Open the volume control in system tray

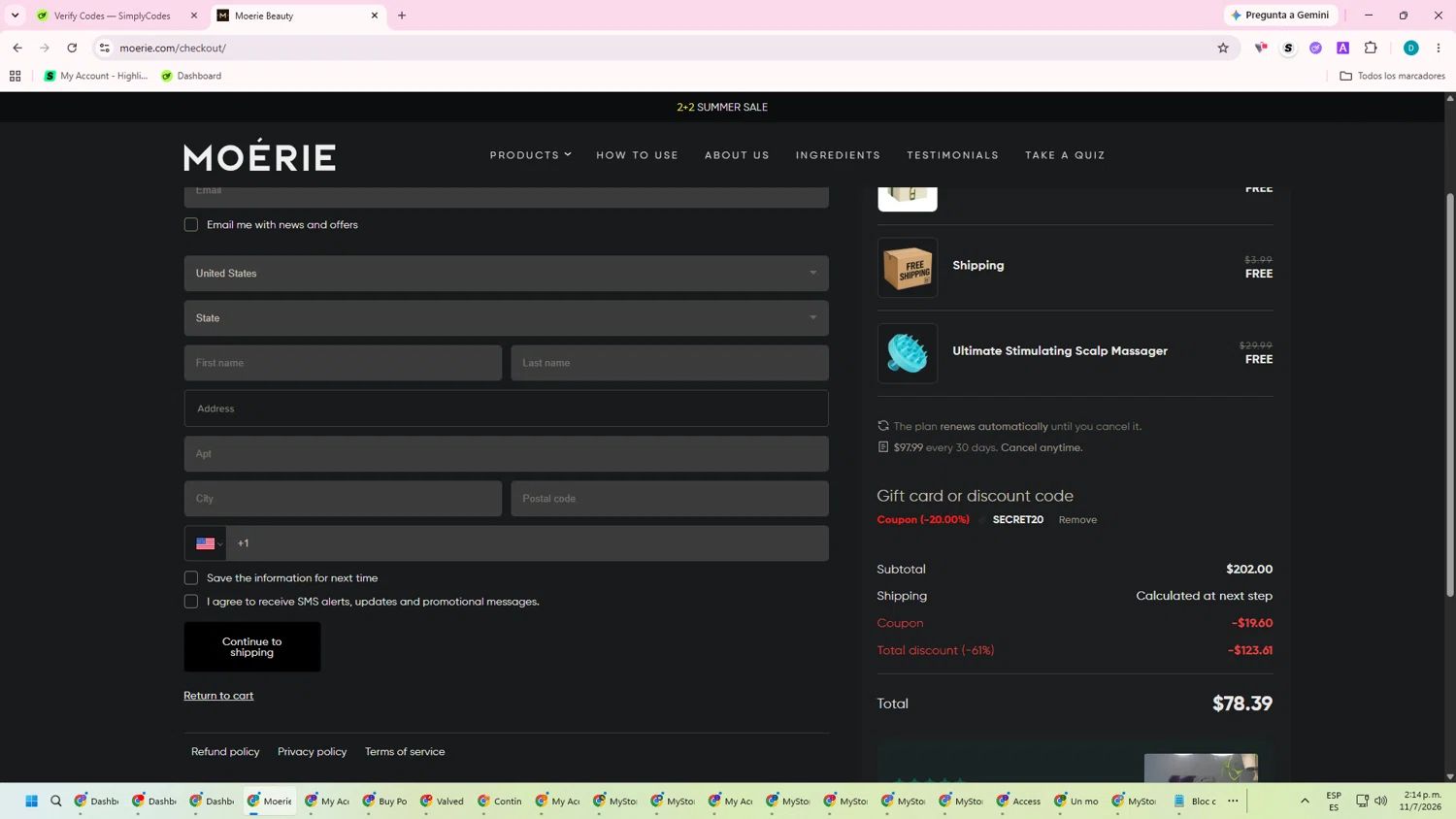click(1380, 801)
